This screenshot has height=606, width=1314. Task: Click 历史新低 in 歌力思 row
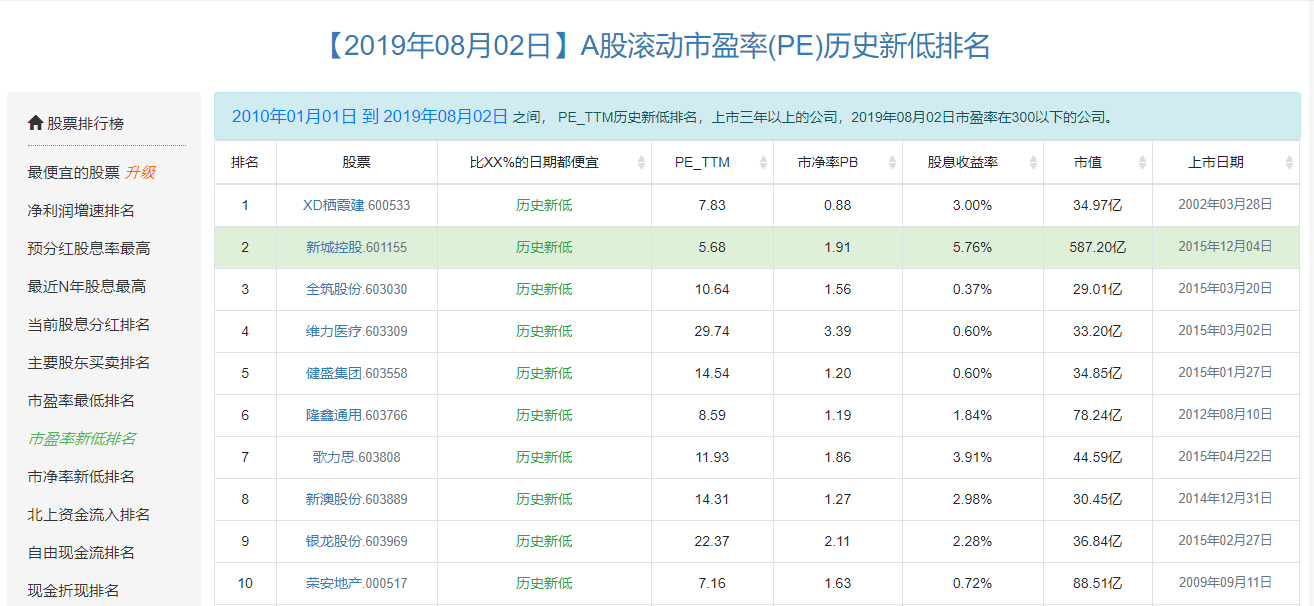[x=544, y=457]
